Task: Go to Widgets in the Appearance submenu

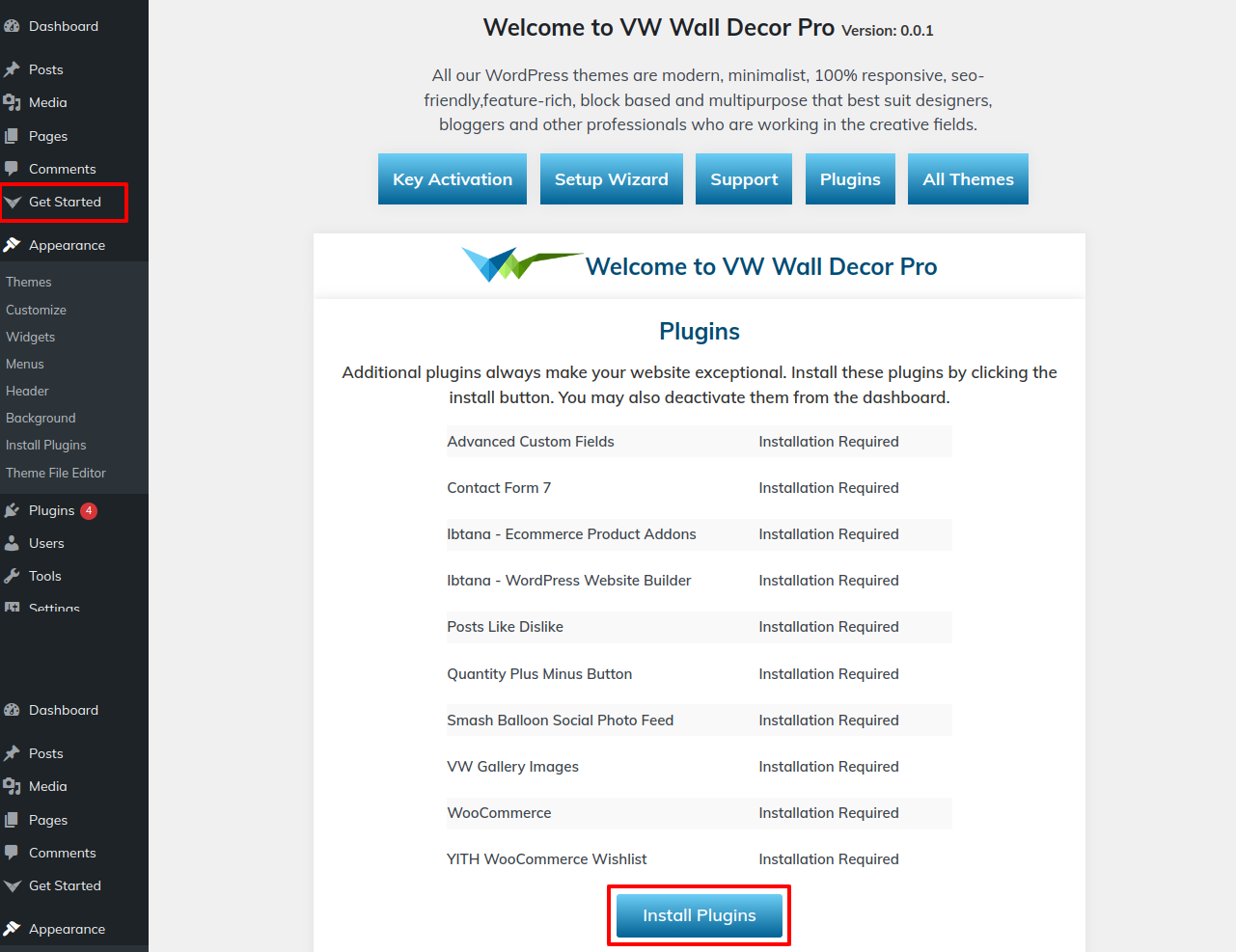Action: pos(31,337)
